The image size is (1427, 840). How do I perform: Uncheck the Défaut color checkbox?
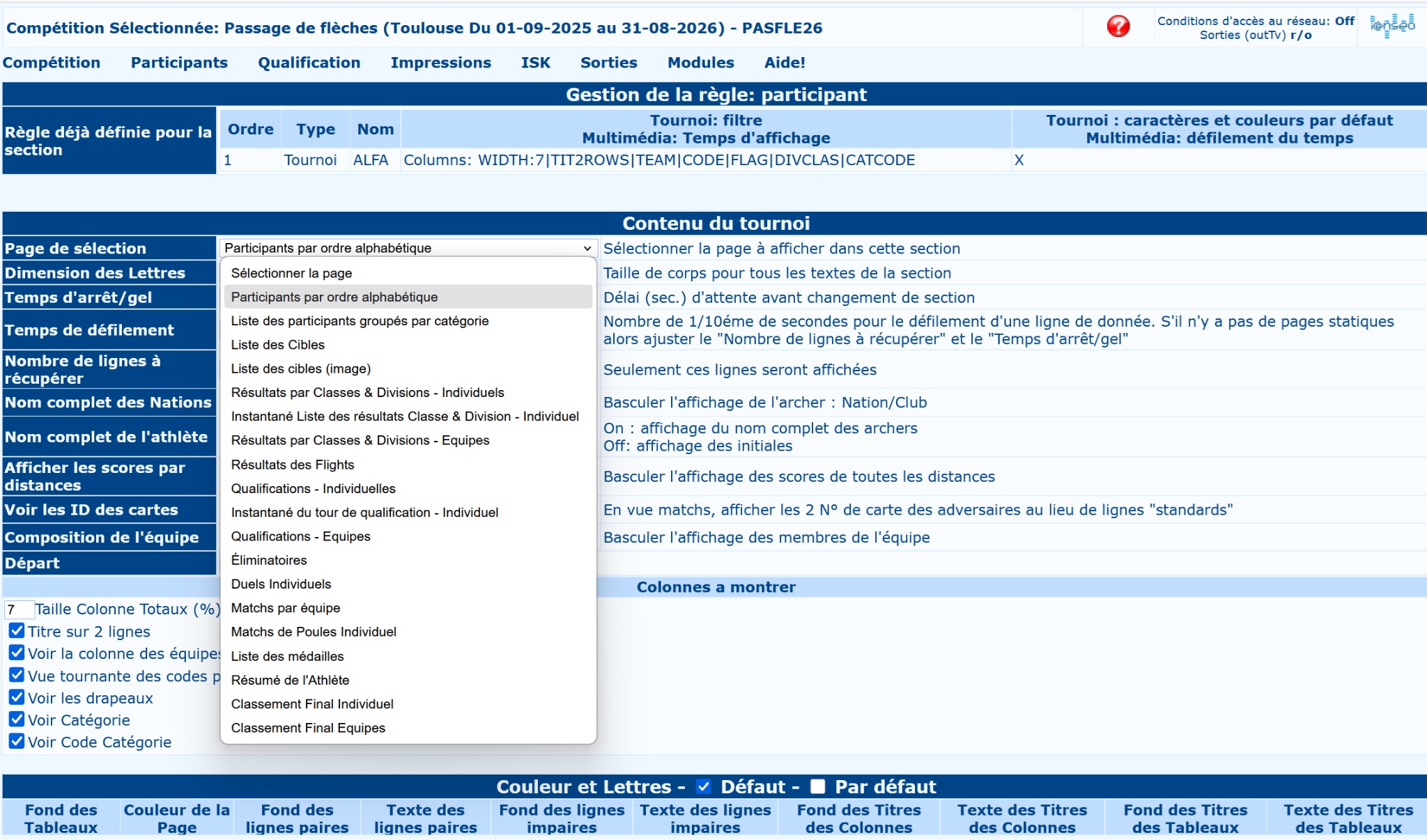[704, 786]
